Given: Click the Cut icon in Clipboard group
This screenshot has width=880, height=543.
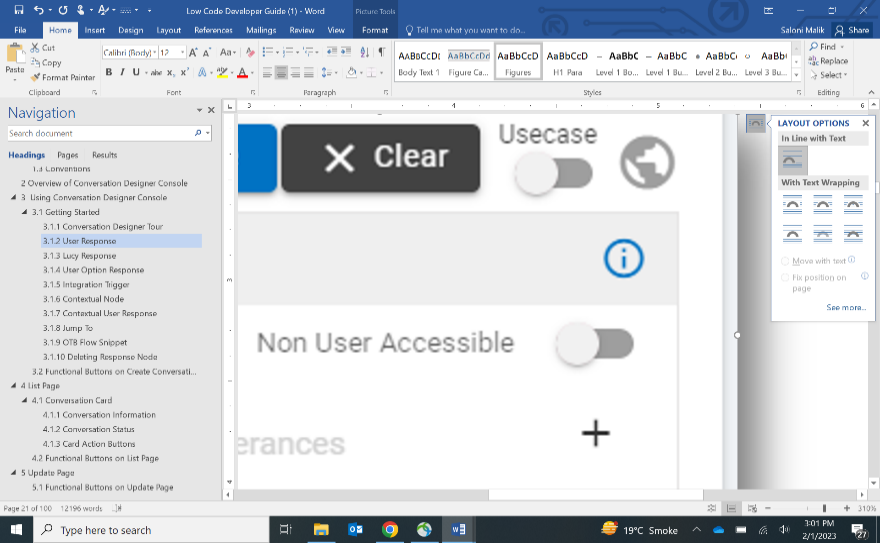Looking at the screenshot, I should coord(43,48).
